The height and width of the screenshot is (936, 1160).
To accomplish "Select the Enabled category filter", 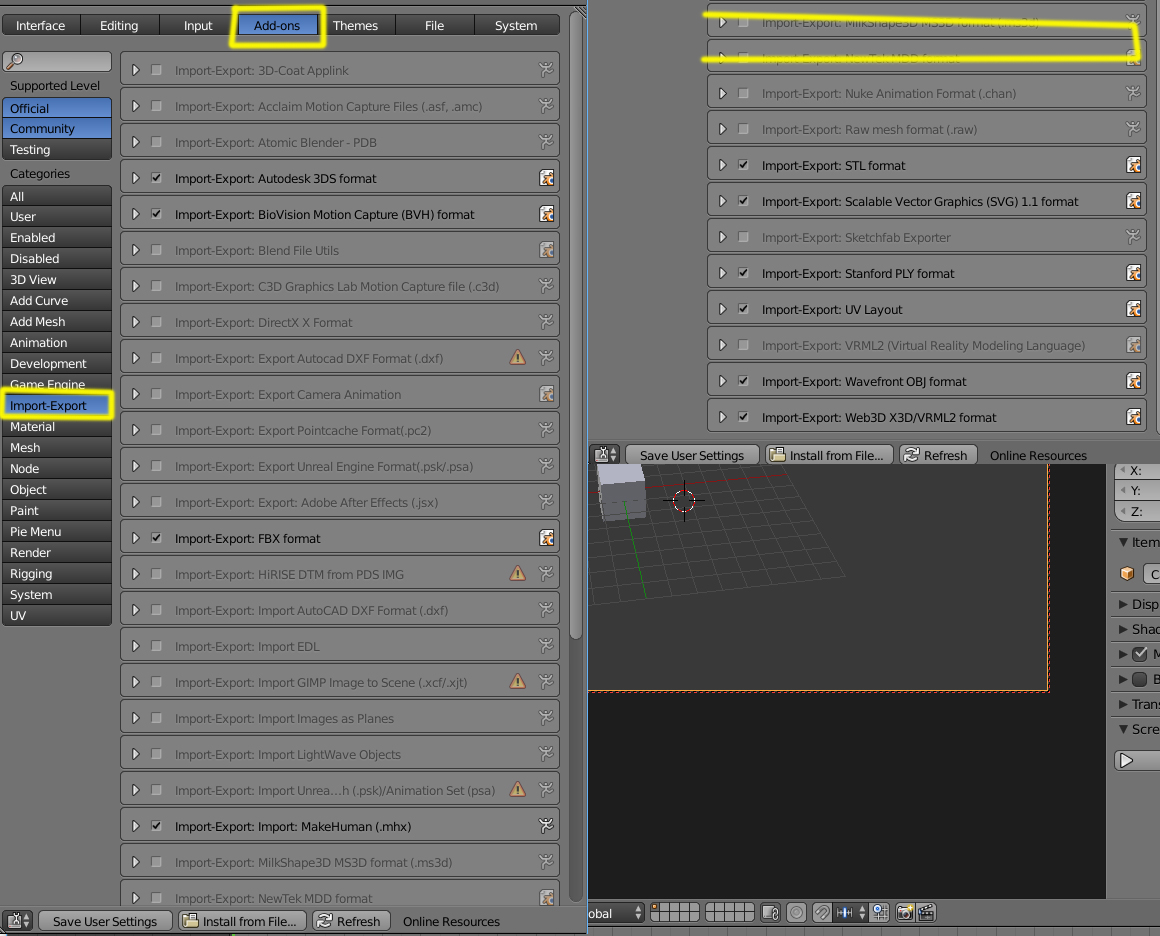I will [57, 238].
